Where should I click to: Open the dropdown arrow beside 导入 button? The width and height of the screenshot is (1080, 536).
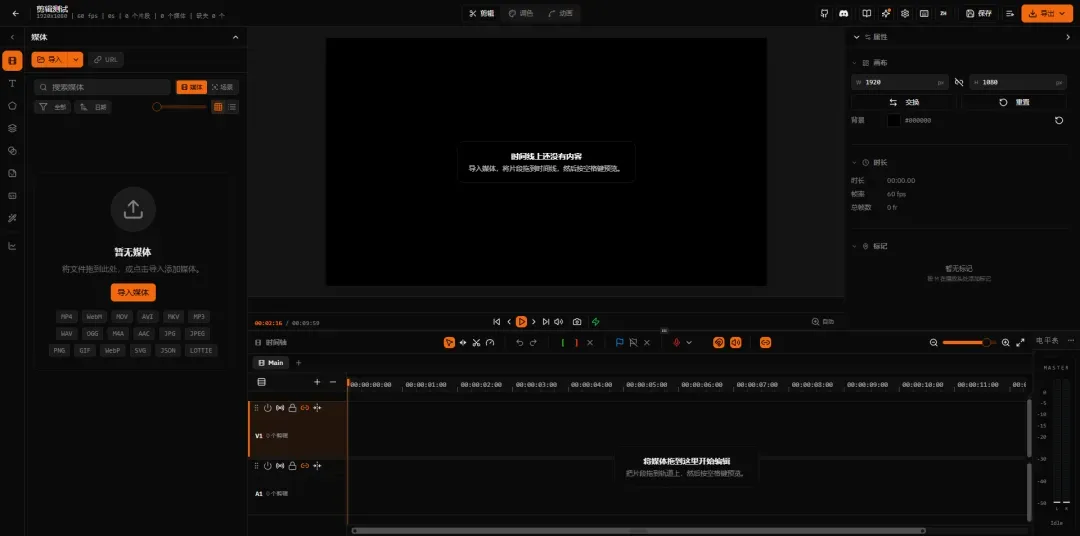[x=76, y=60]
